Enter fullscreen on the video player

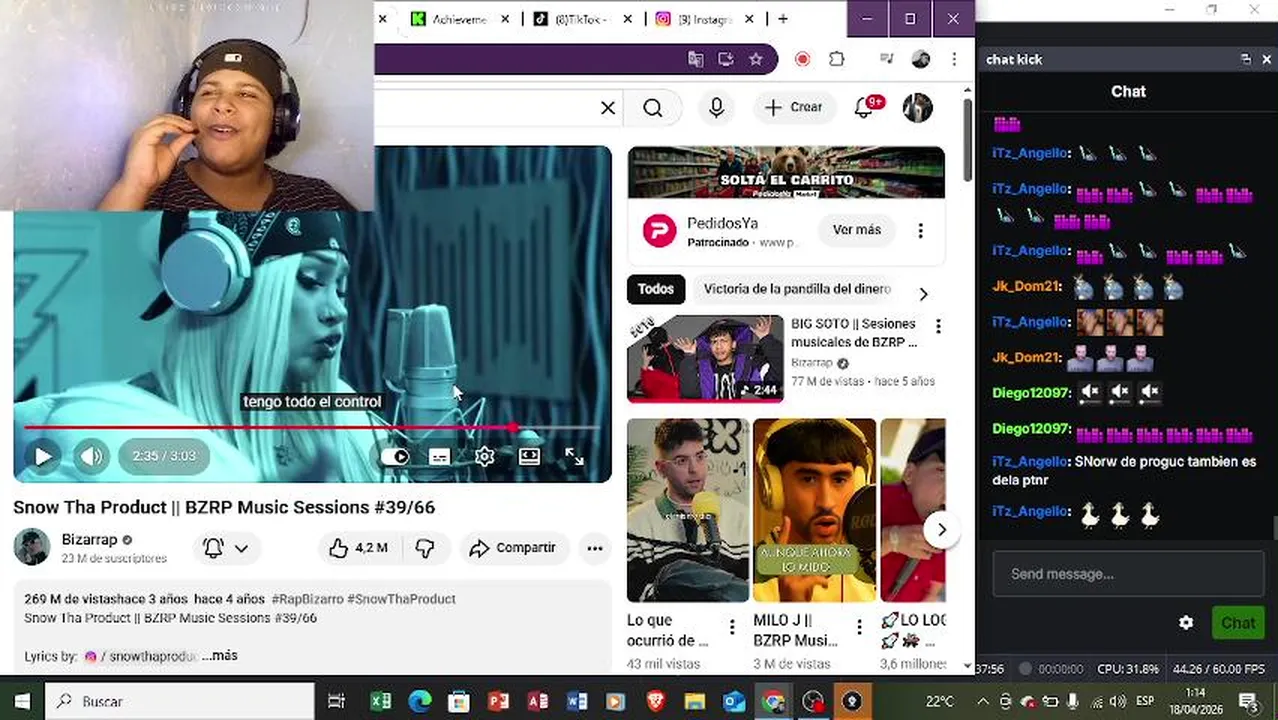point(574,457)
